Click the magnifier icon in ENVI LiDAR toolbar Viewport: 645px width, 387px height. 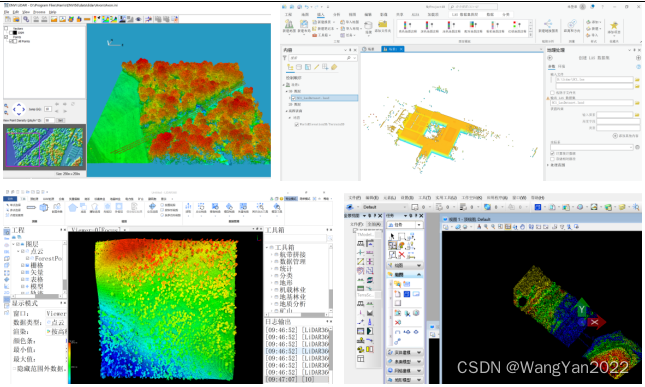pos(26,19)
